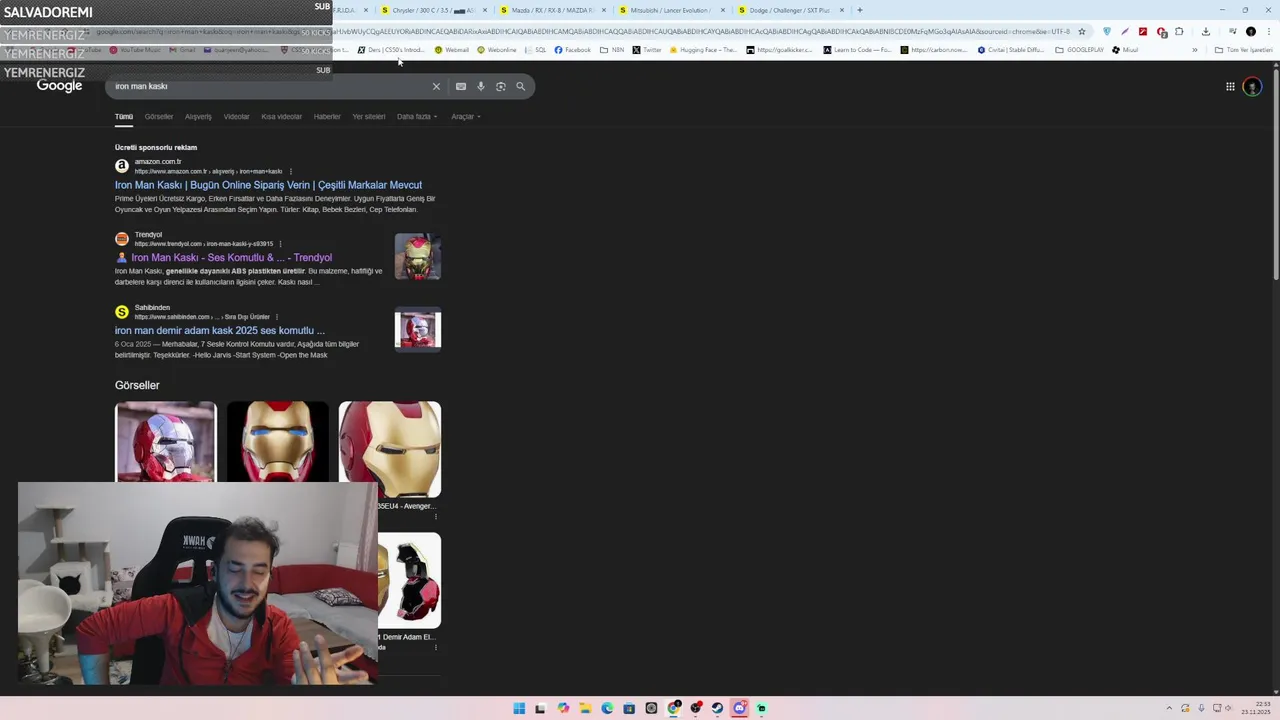Switch to the Mazda RX-8 browser tab
Screen dimensions: 1280x720
(552, 10)
